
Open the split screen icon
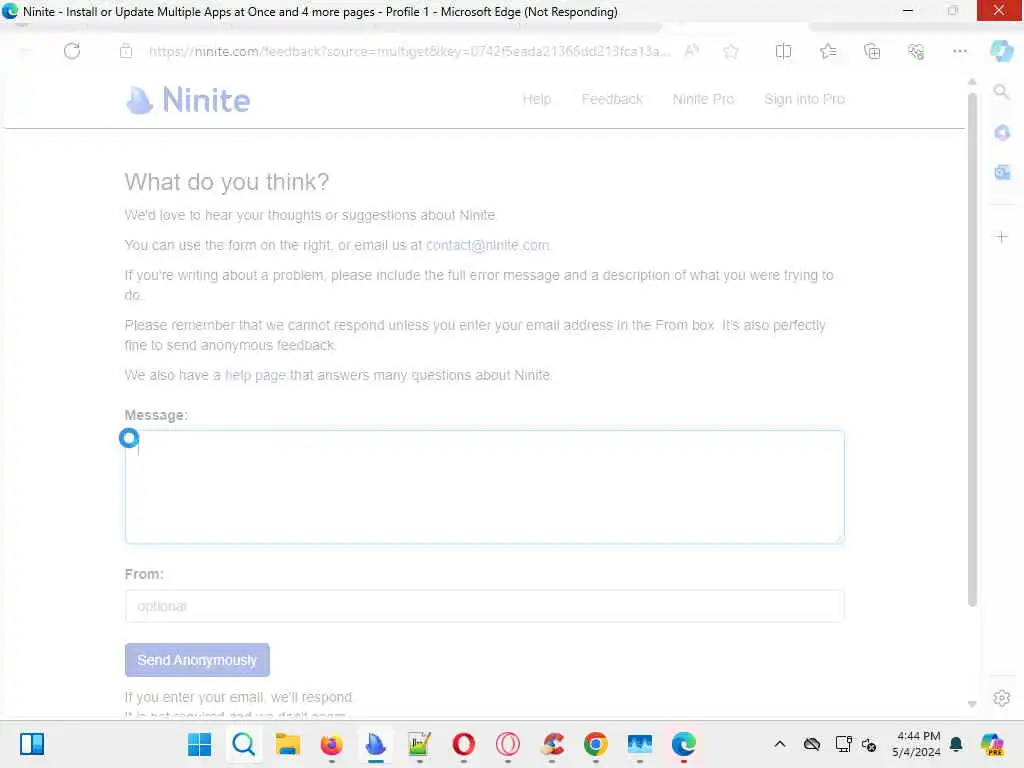[783, 51]
